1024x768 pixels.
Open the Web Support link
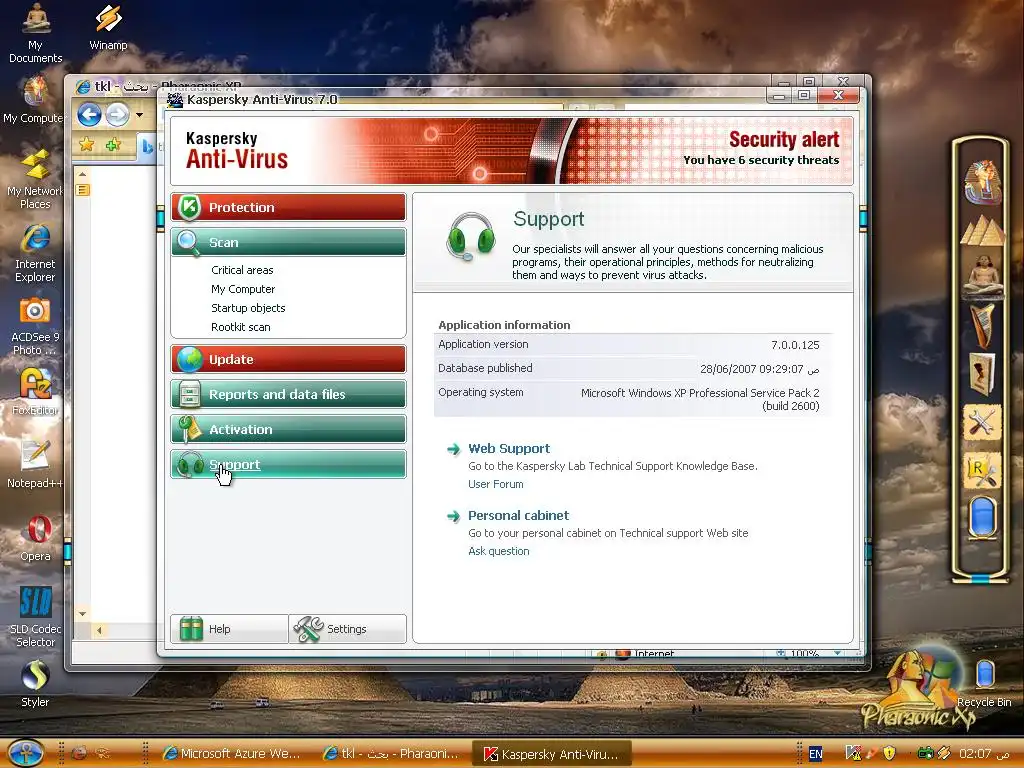coord(509,449)
